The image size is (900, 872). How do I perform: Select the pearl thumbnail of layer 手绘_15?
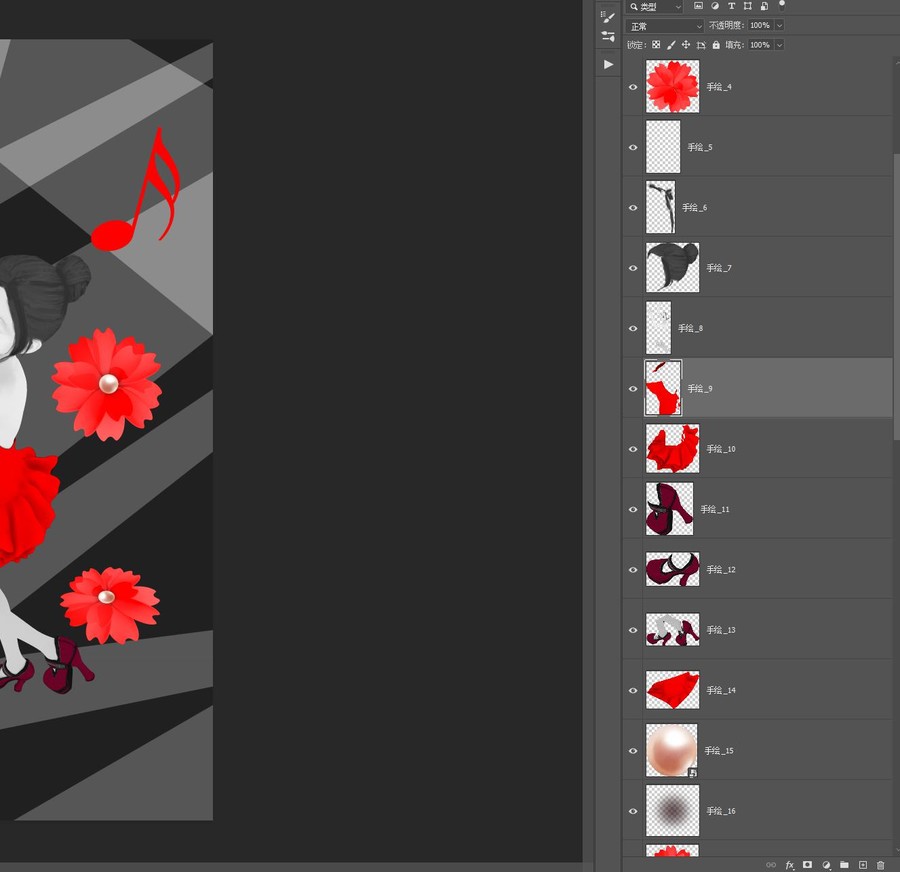[x=672, y=750]
